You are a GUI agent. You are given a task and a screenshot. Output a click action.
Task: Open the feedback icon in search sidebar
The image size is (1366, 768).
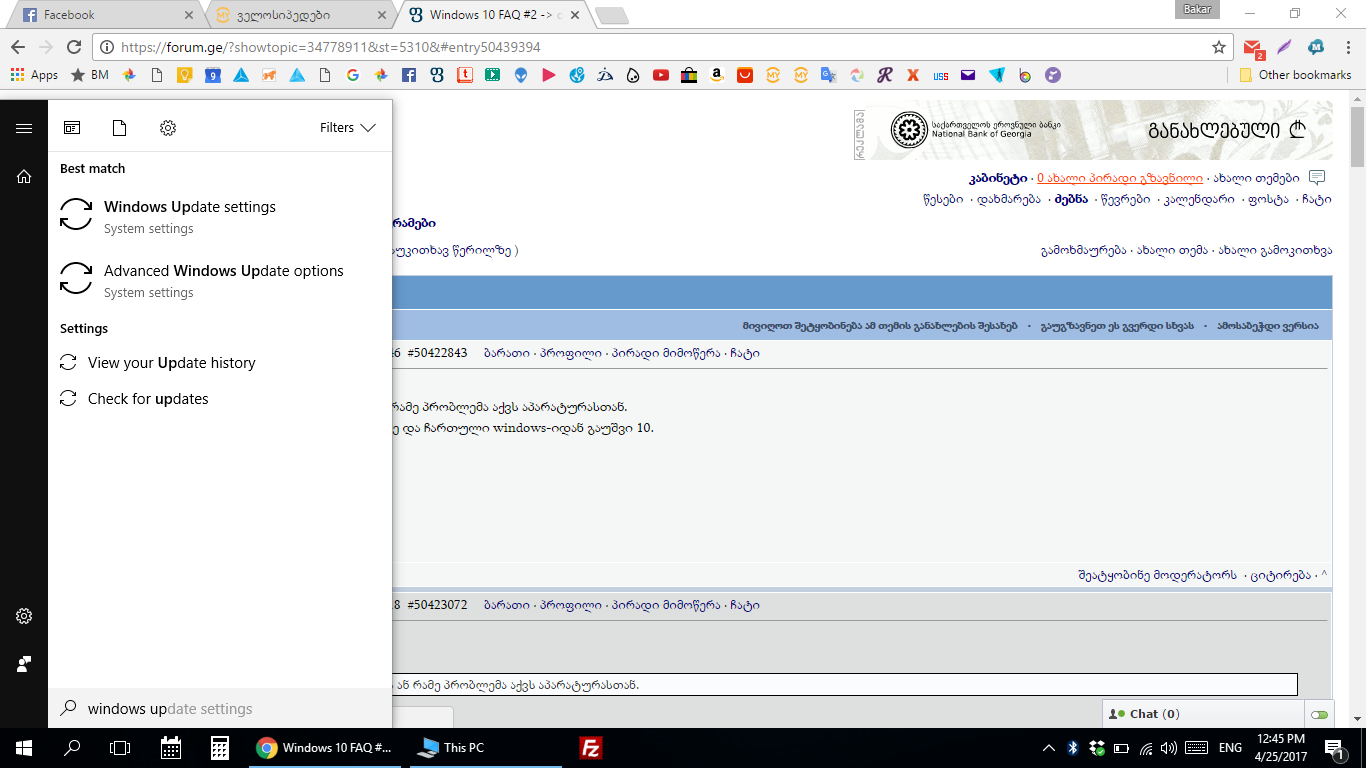pos(24,664)
